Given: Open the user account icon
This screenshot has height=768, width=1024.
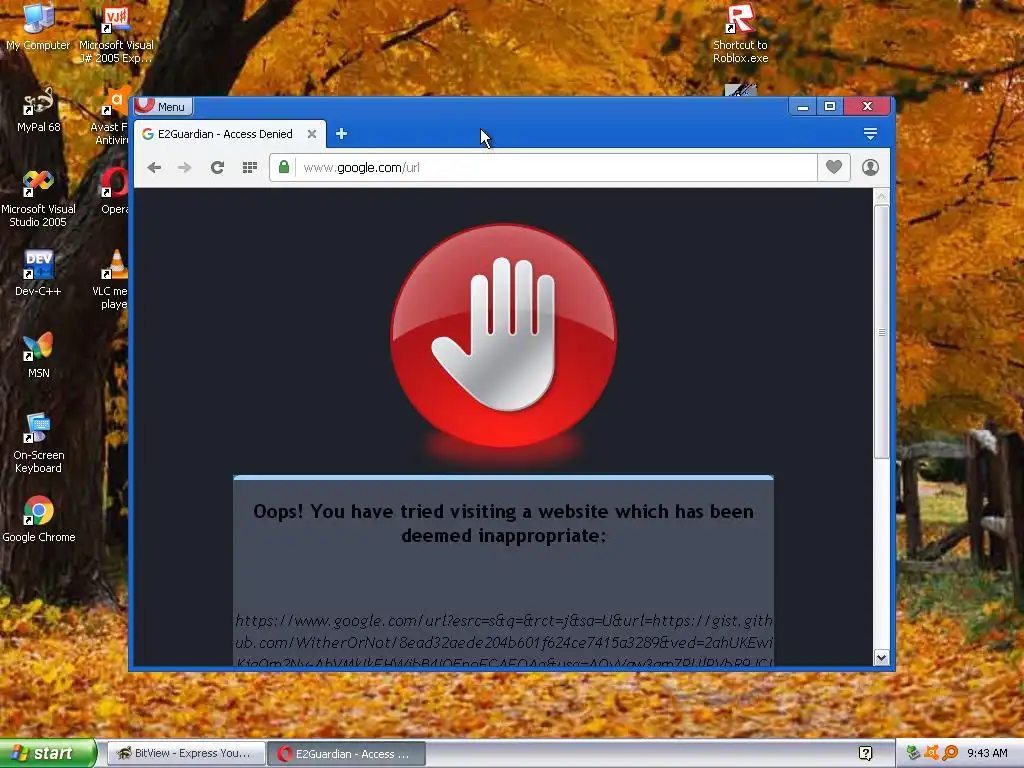Looking at the screenshot, I should pyautogui.click(x=870, y=167).
